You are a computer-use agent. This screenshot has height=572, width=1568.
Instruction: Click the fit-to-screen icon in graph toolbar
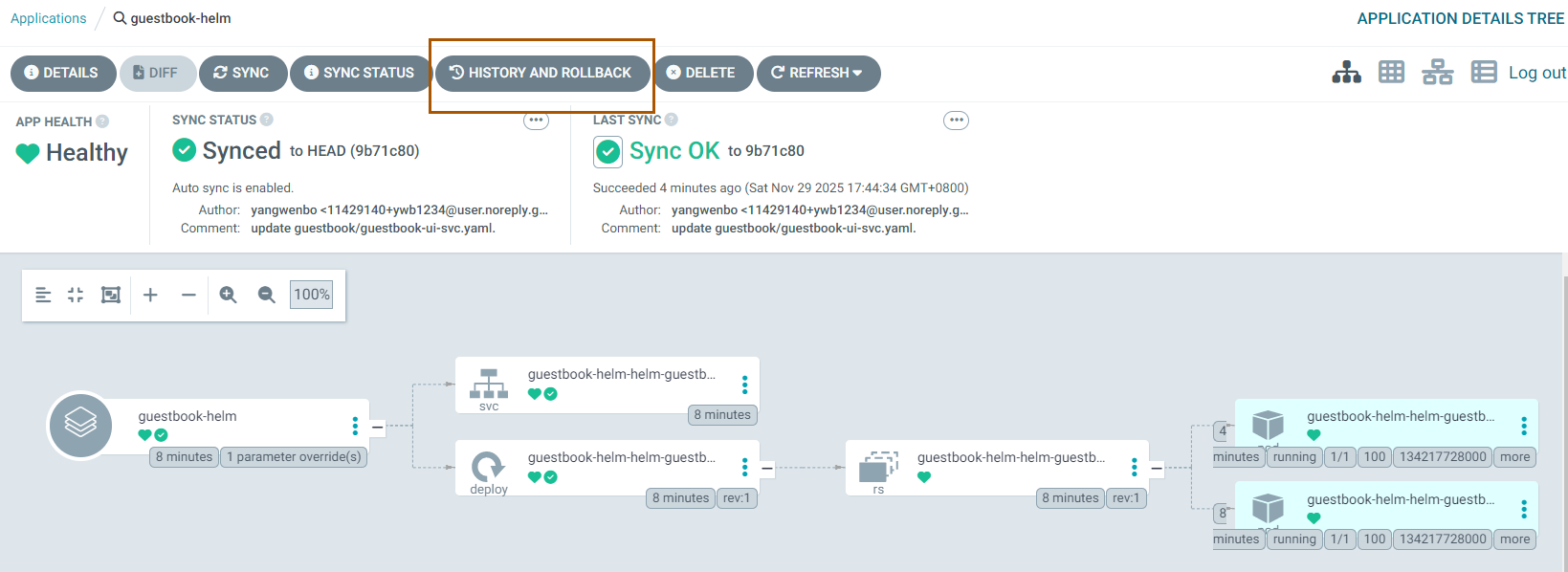tap(111, 295)
